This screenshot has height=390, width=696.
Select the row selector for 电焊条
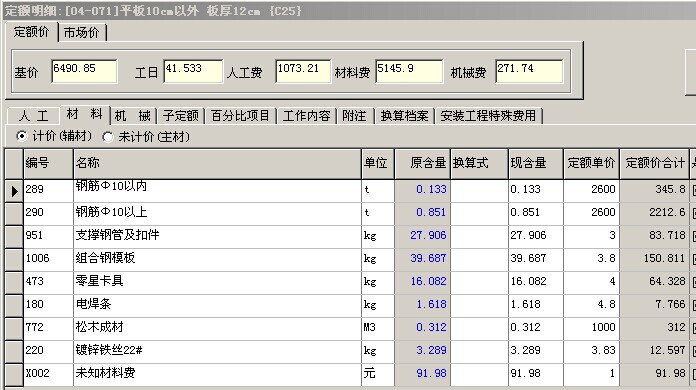(x=14, y=307)
